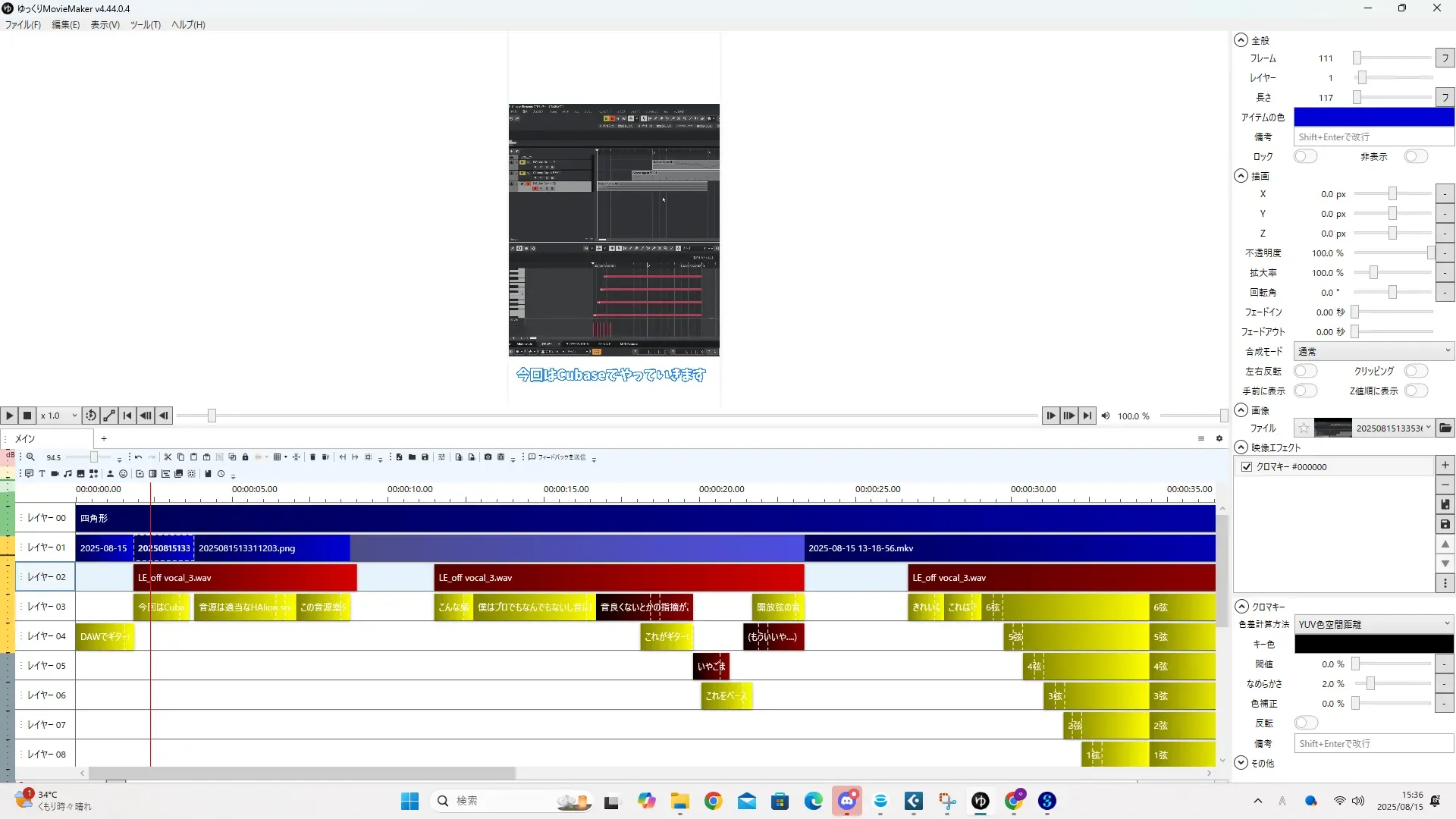The width and height of the screenshot is (1456, 819).
Task: Expand the その他 section
Action: point(1241,763)
